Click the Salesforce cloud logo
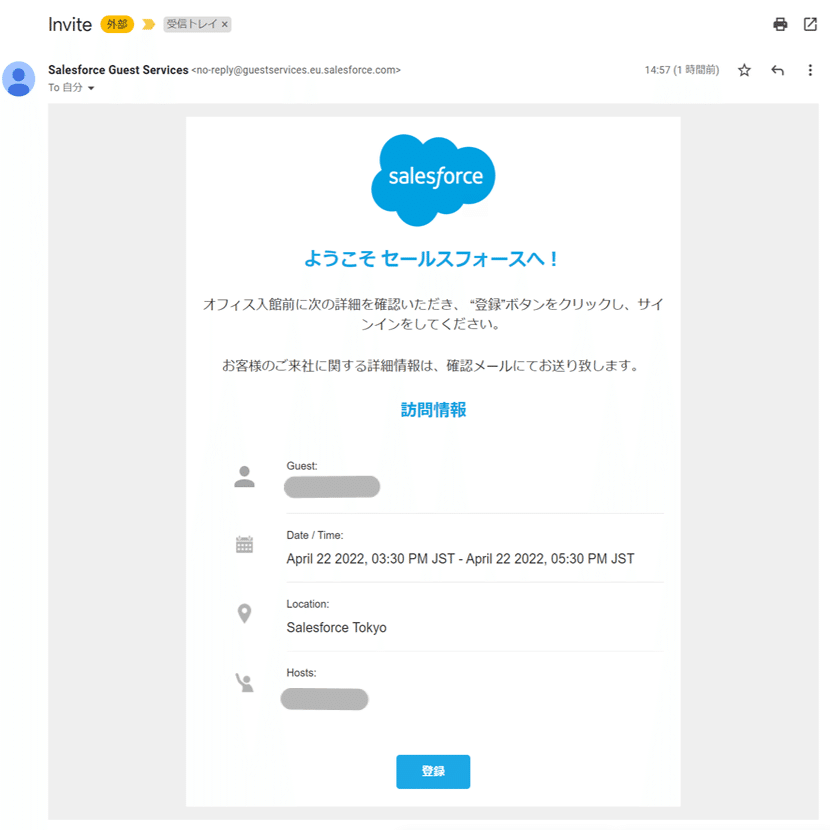Viewport: 830px width, 830px height. point(433,180)
